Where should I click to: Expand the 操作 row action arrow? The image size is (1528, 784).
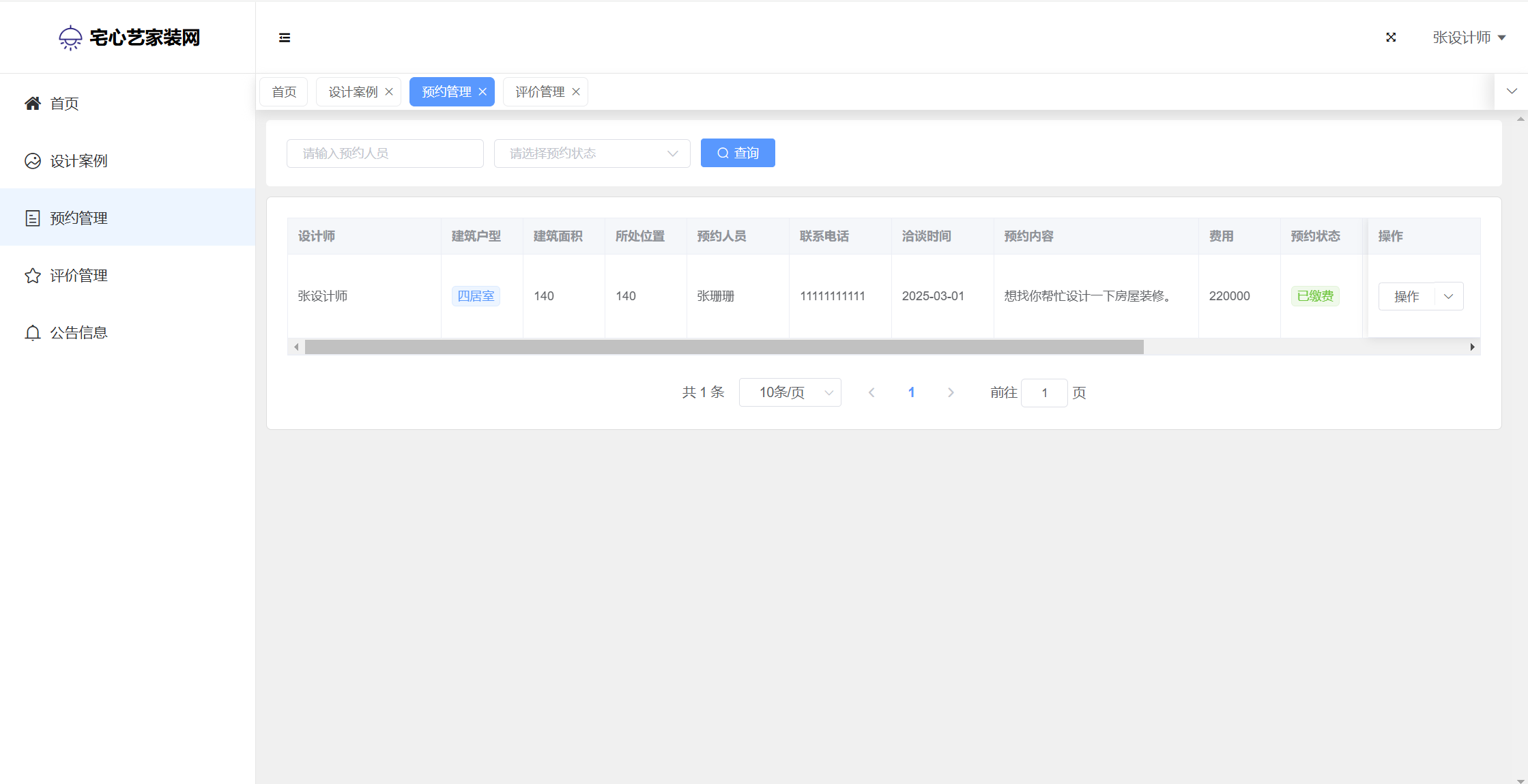point(1449,296)
